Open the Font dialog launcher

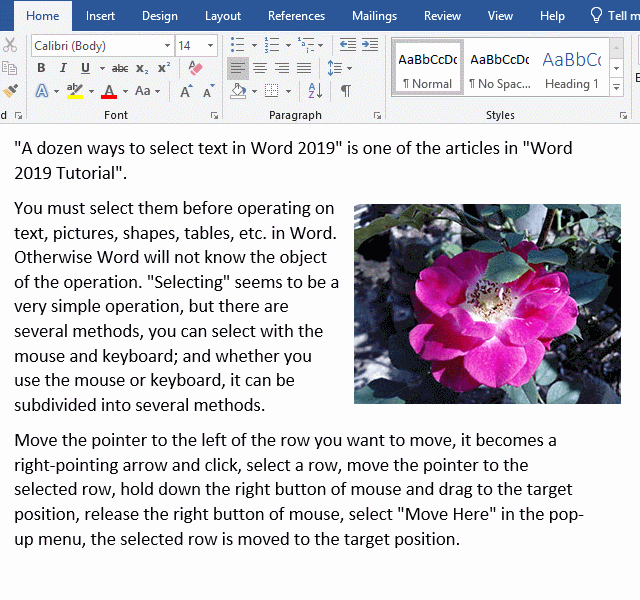[214, 116]
